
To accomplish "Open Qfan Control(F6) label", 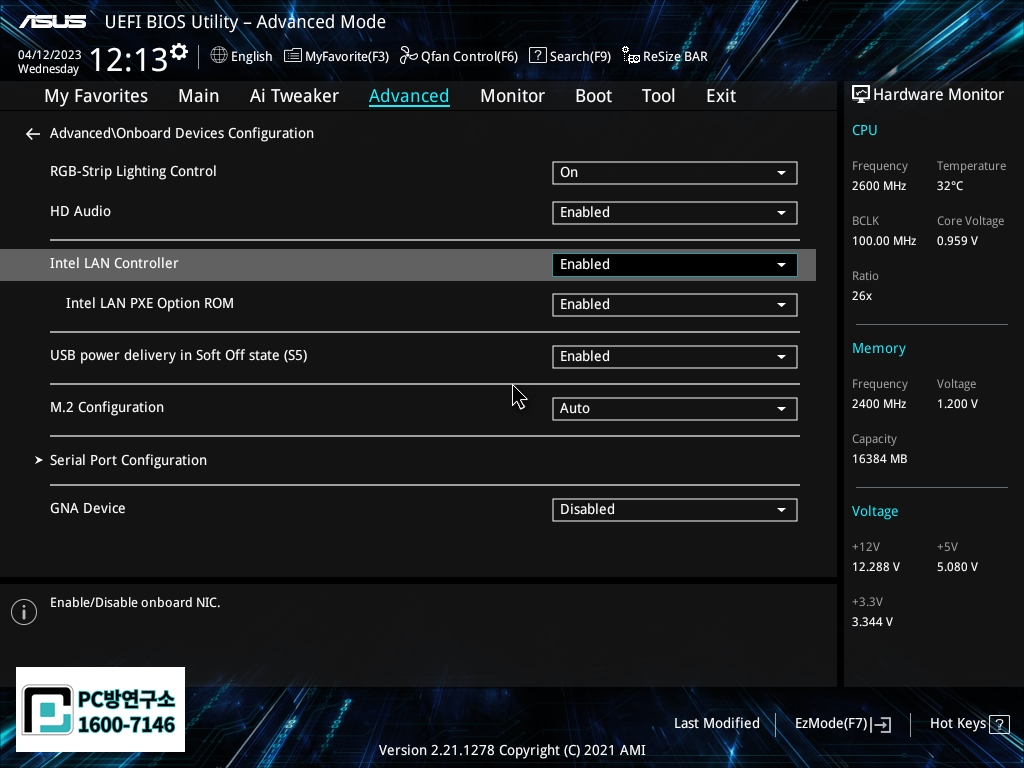I will tap(469, 56).
